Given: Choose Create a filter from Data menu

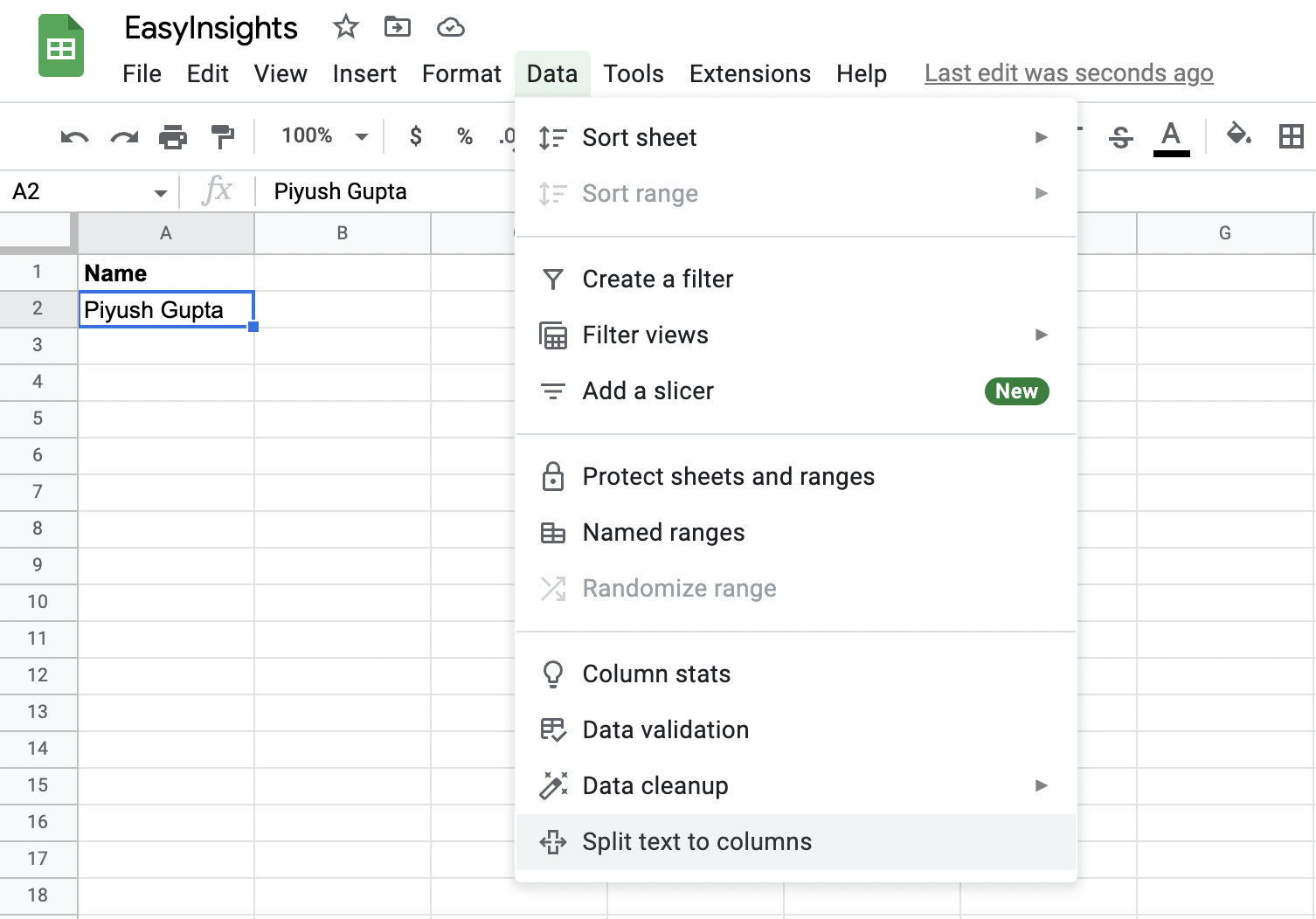Looking at the screenshot, I should (x=657, y=279).
